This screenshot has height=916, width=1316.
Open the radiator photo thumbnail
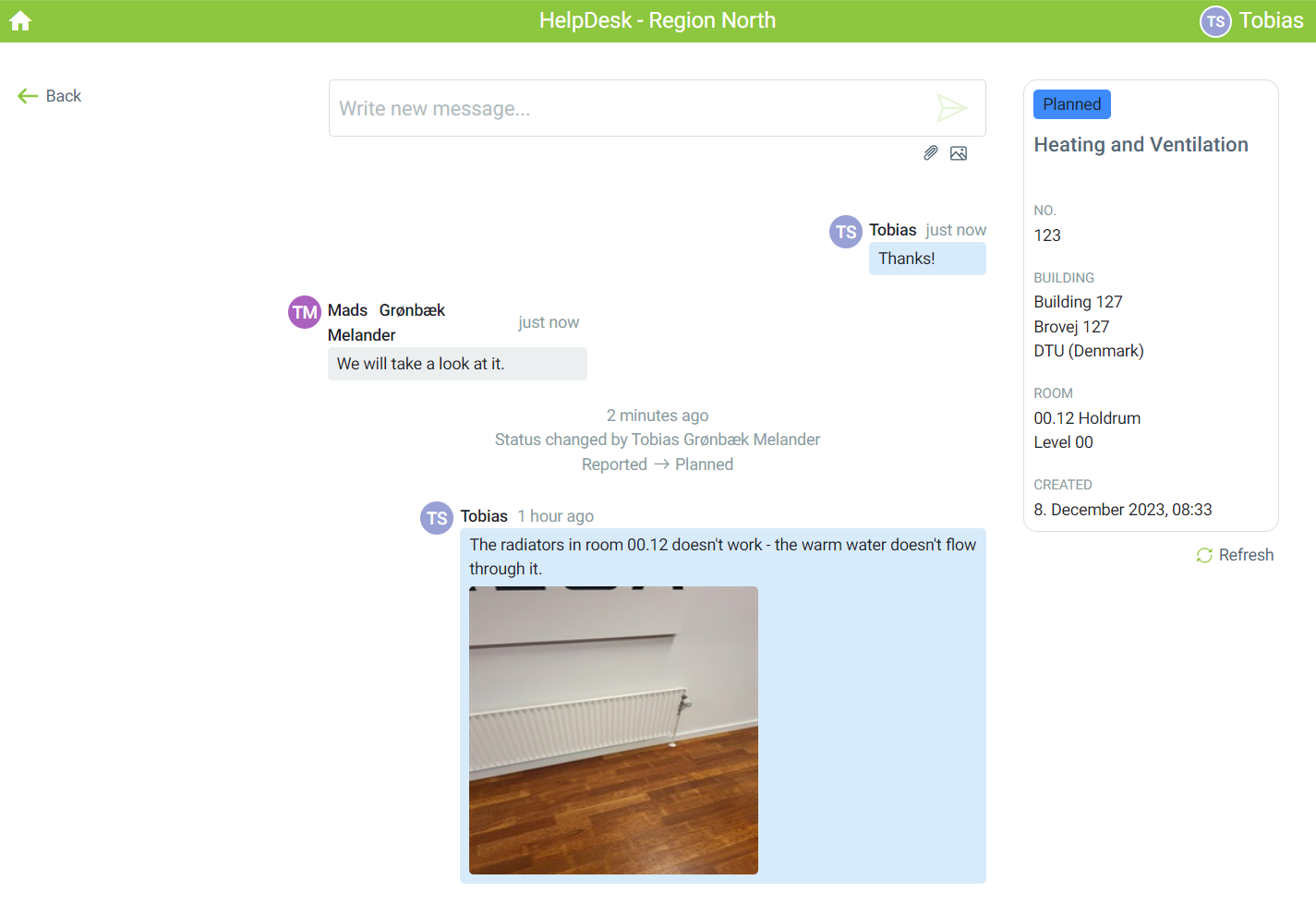(613, 729)
